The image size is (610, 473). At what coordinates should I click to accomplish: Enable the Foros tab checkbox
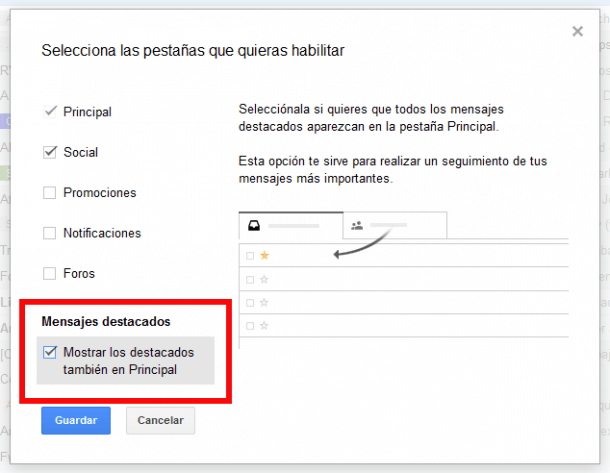click(49, 273)
